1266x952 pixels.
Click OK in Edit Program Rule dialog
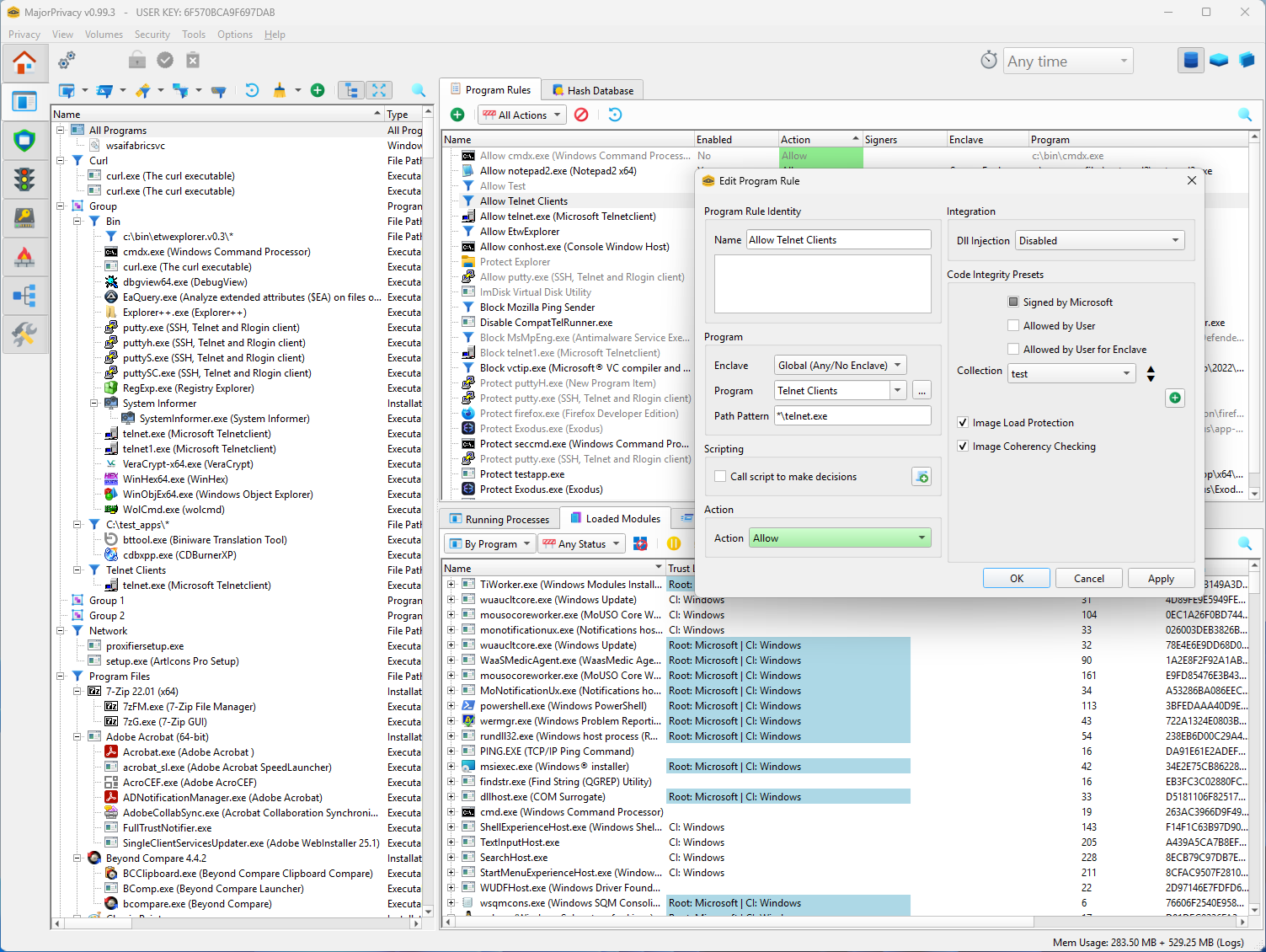point(1016,579)
